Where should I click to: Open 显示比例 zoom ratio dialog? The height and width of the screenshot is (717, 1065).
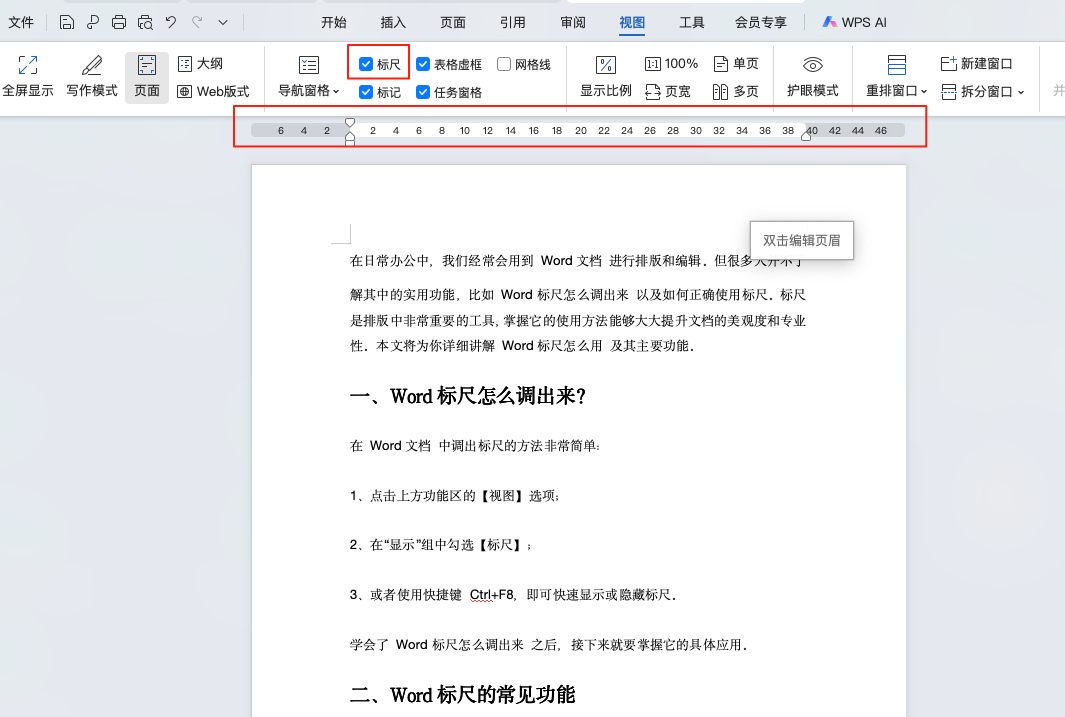[606, 76]
